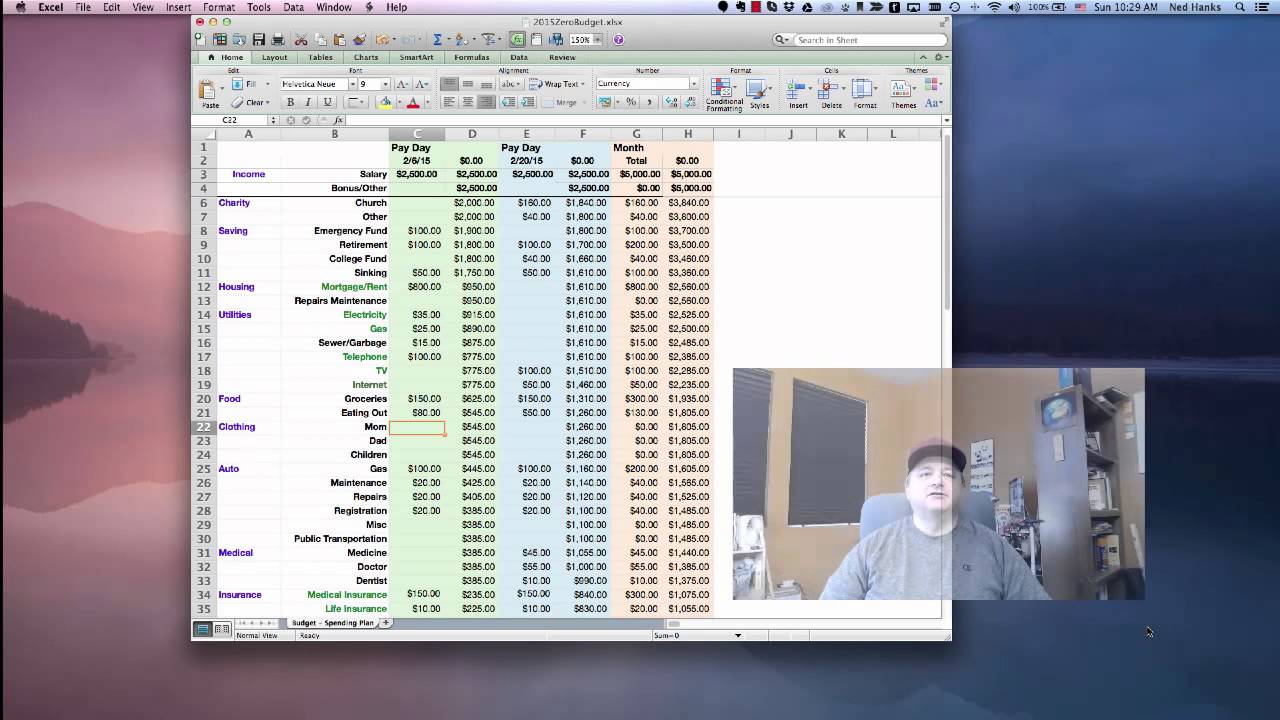1280x720 pixels.
Task: Click the increase decimal icon
Action: (x=672, y=102)
